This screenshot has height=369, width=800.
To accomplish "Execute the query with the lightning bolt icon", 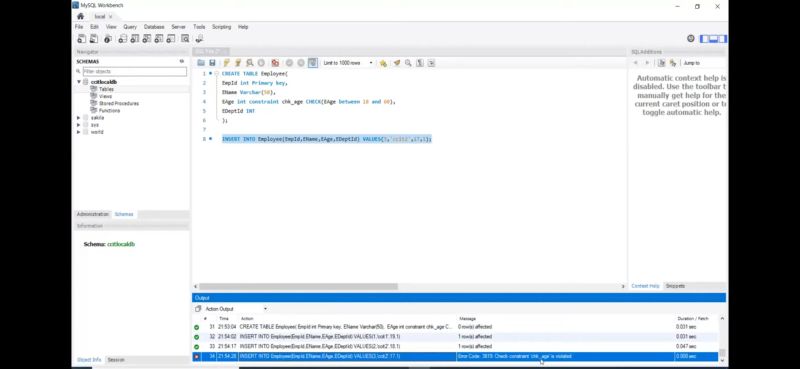I will 226,63.
